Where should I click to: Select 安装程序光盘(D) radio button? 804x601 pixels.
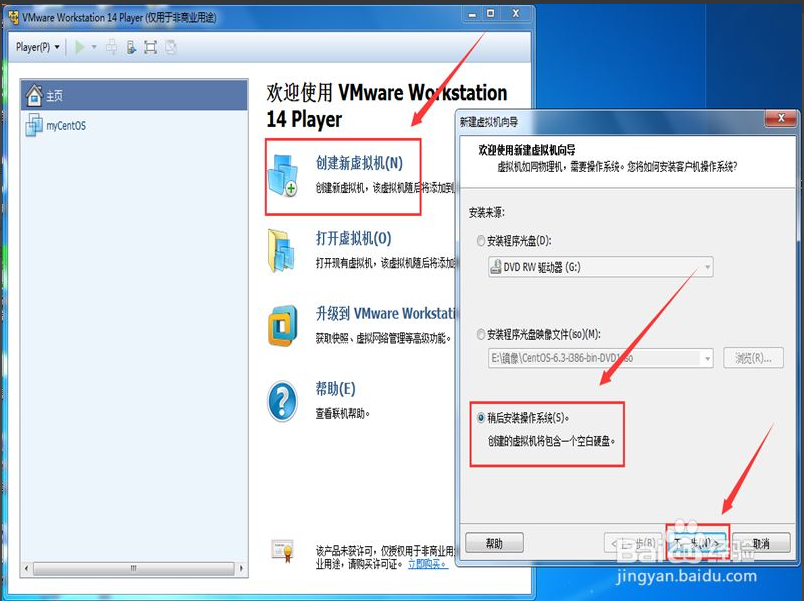pos(481,241)
